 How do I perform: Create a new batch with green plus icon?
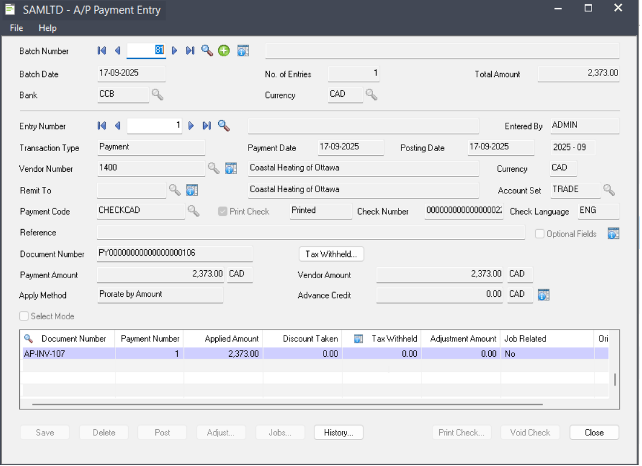[x=223, y=50]
